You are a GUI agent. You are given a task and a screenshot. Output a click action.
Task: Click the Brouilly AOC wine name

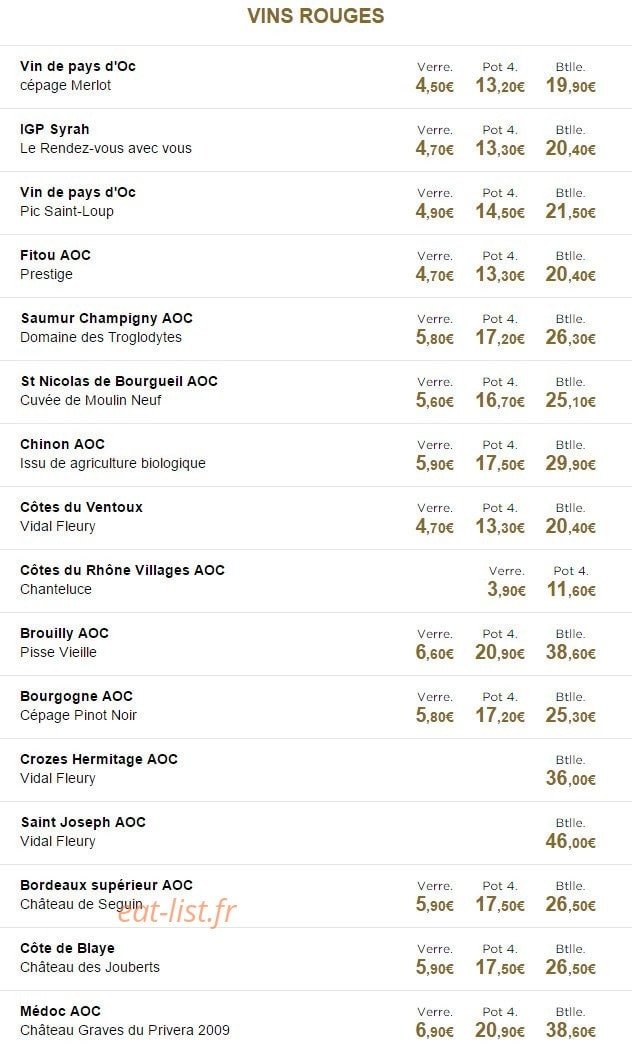tap(64, 633)
